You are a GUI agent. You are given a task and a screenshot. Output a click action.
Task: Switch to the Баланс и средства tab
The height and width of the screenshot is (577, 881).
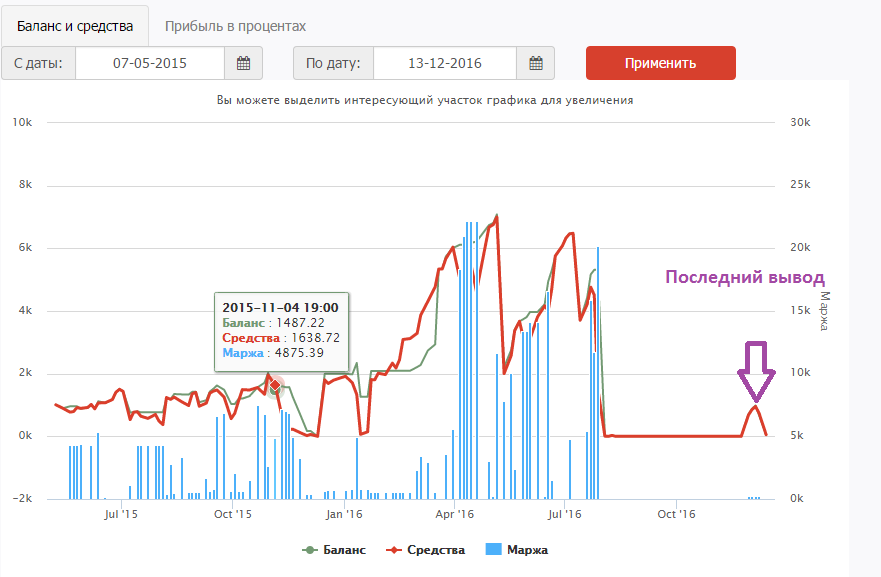click(75, 26)
